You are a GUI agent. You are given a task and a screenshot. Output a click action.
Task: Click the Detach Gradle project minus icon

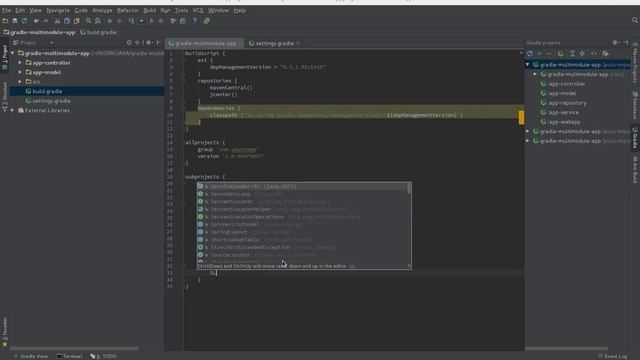[549, 53]
